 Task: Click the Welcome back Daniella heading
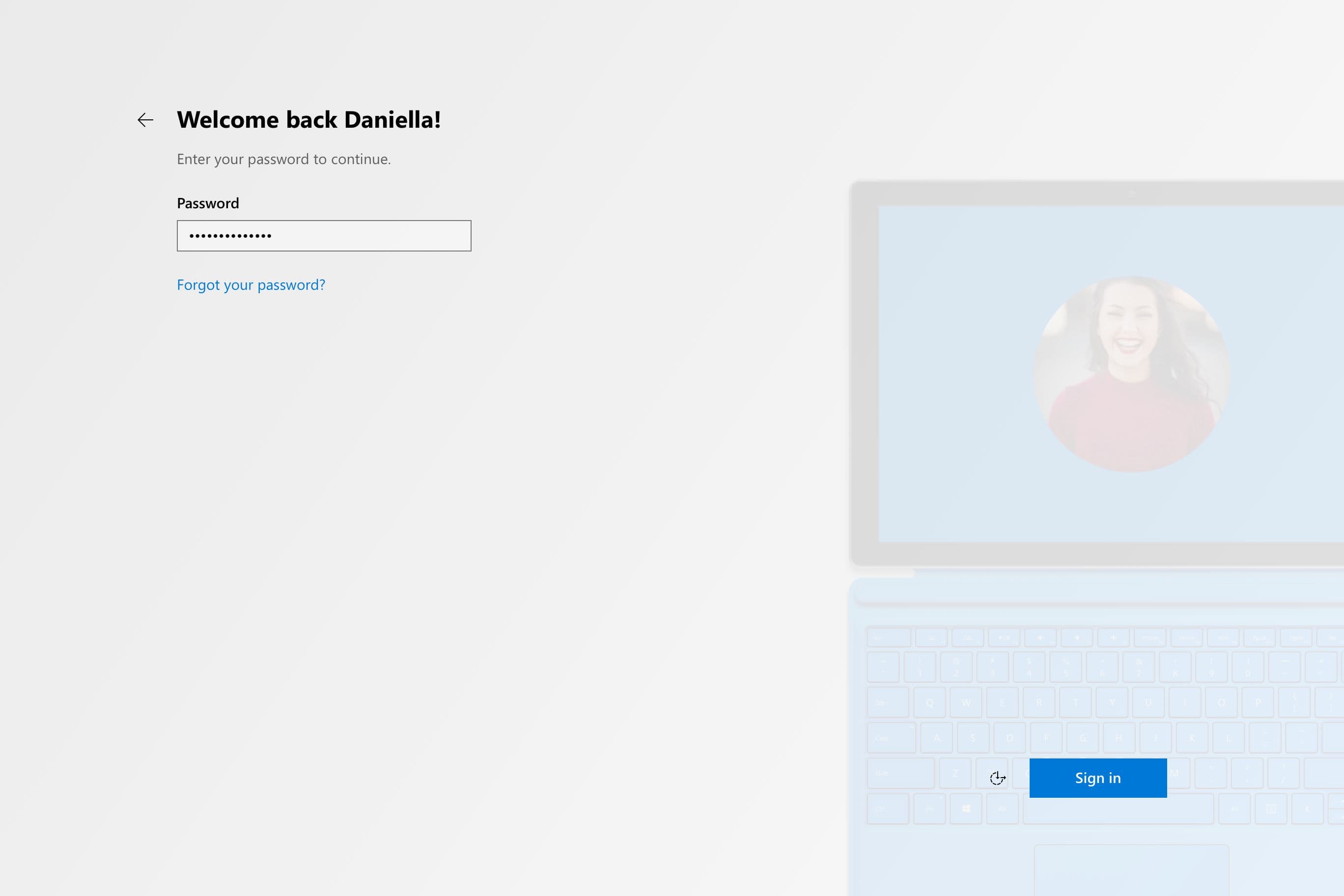[x=308, y=119]
